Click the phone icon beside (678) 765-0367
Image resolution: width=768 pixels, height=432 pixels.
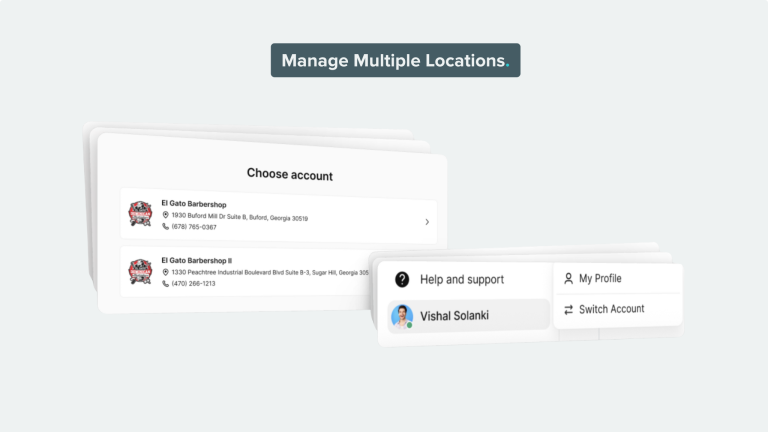[166, 226]
